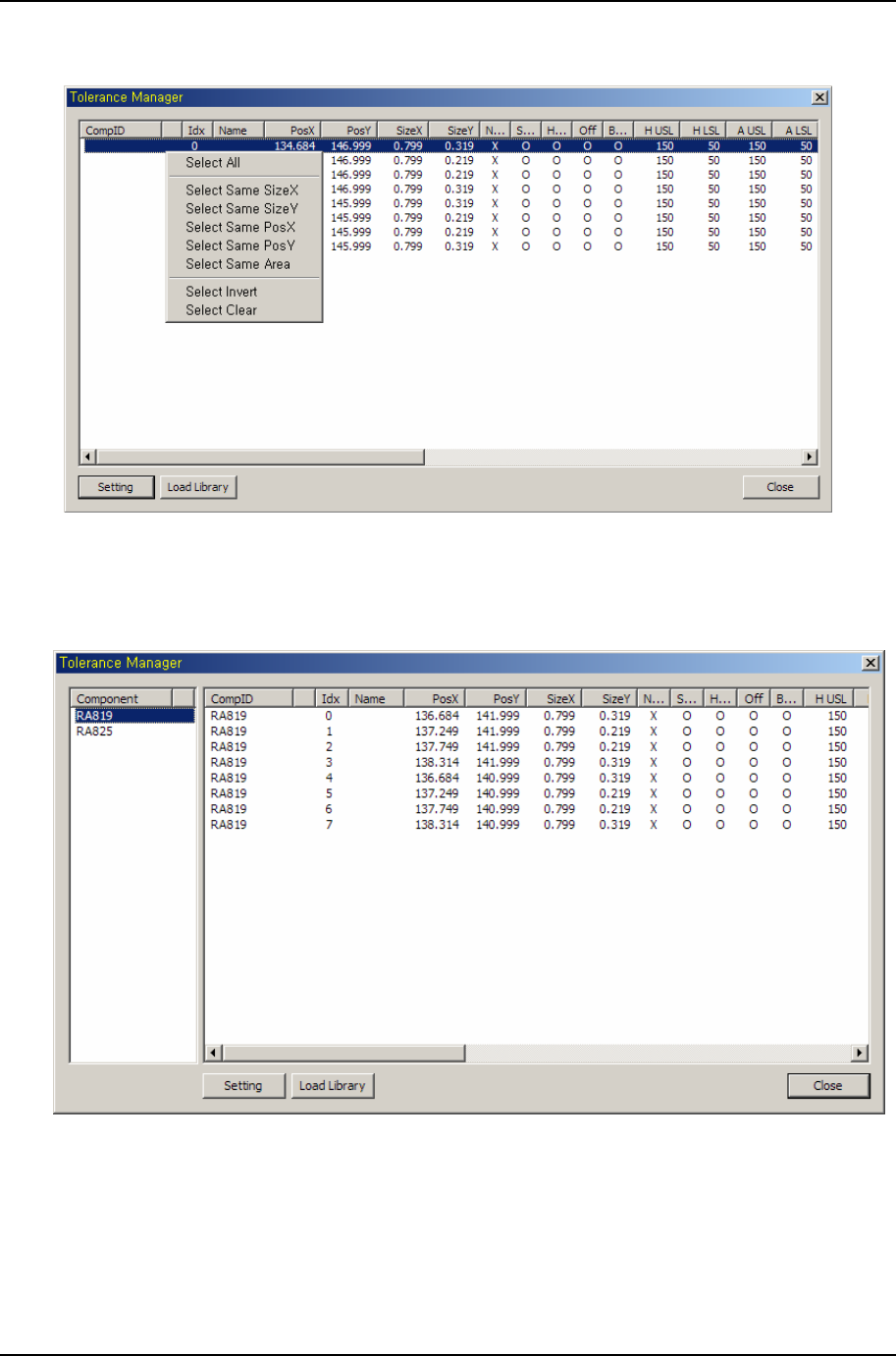896x1356 pixels.
Task: Choose Select Same SizeX menu entry
Action: pos(244,190)
